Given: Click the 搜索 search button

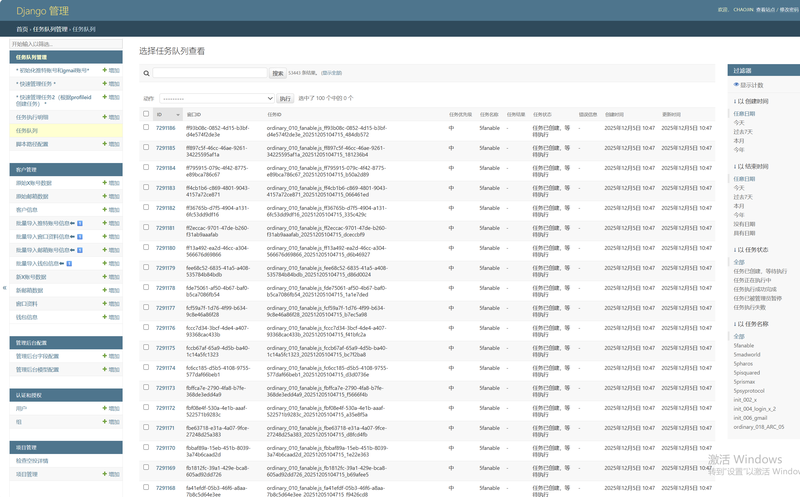Looking at the screenshot, I should click(278, 73).
